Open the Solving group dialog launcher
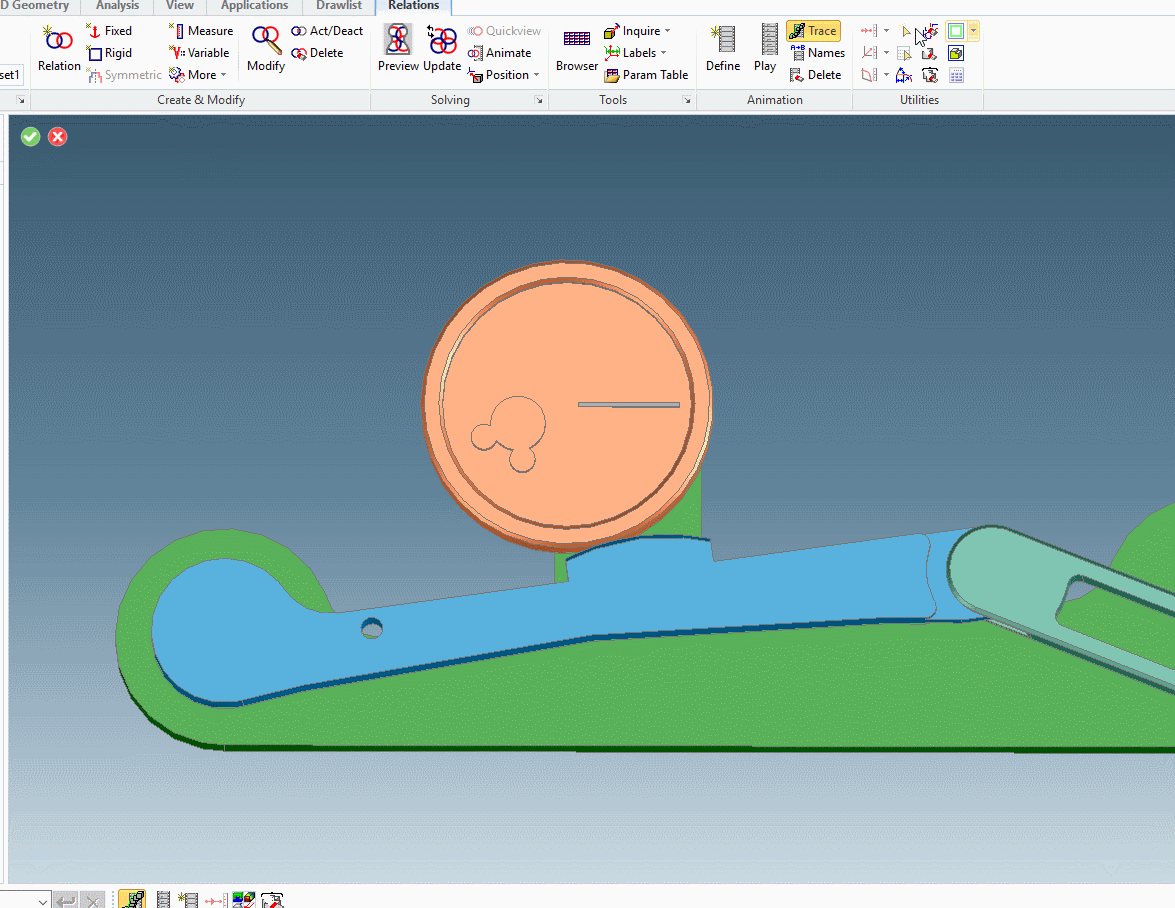 coord(539,100)
